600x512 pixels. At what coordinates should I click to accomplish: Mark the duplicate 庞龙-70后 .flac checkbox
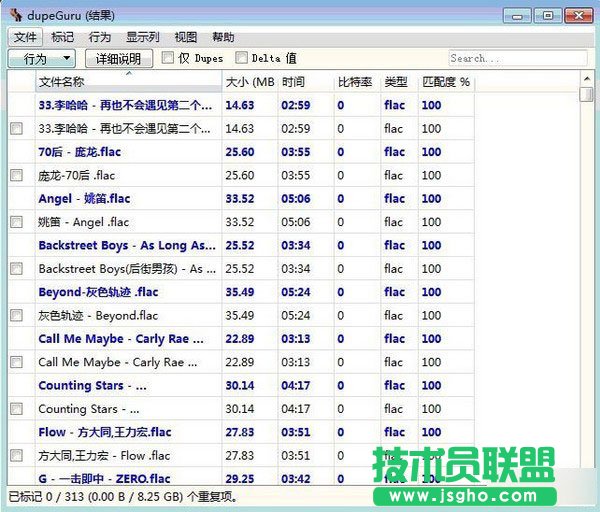tap(16, 175)
